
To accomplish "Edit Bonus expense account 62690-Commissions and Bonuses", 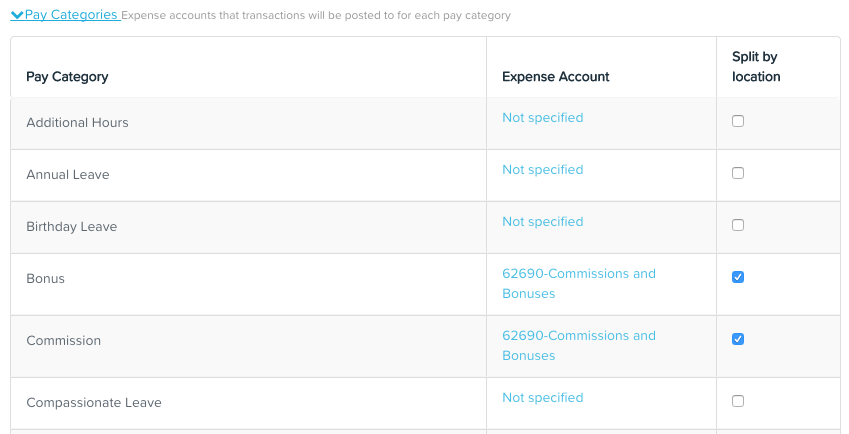I will (579, 284).
